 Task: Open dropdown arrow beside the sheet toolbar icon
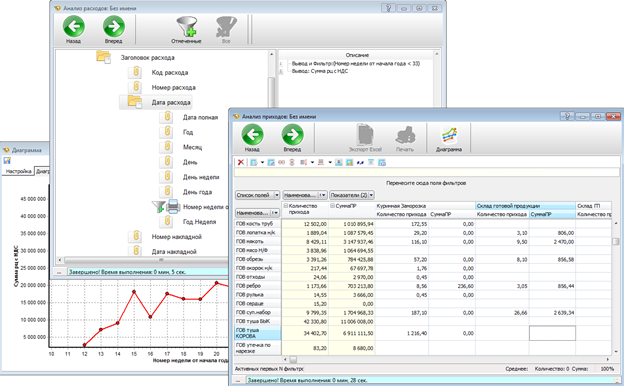coord(262,162)
